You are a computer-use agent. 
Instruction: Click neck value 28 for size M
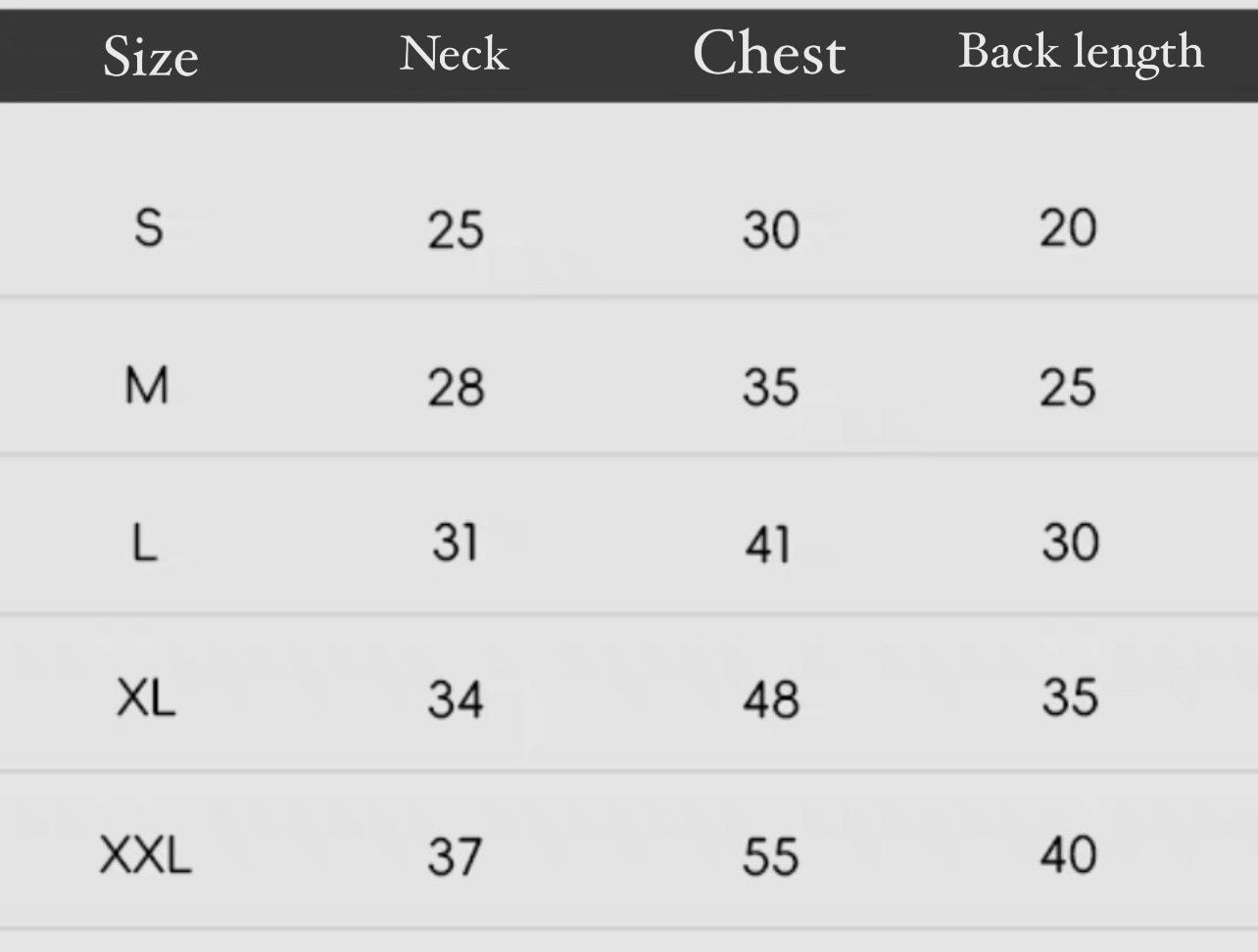click(x=456, y=387)
